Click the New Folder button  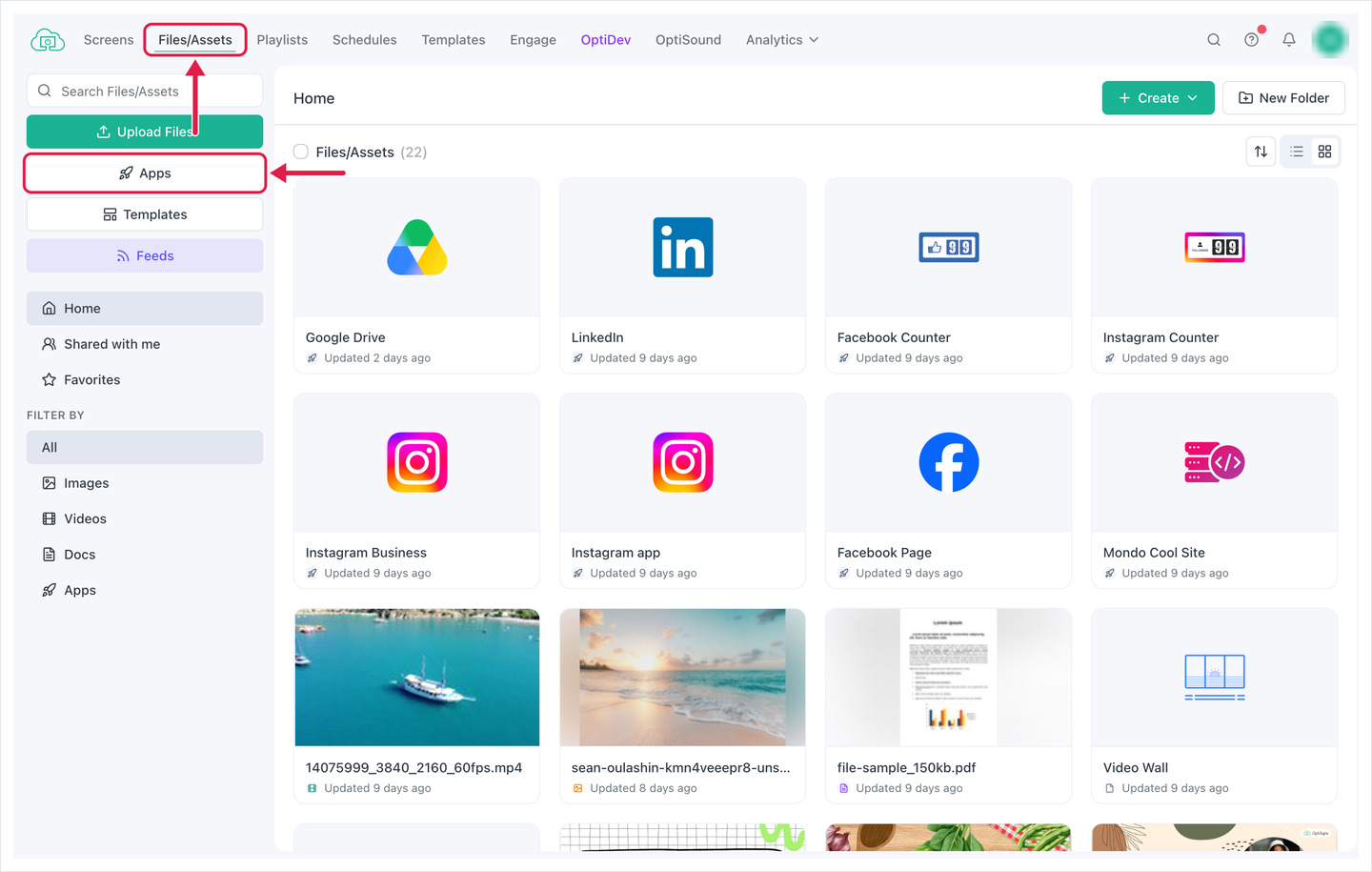pyautogui.click(x=1283, y=98)
